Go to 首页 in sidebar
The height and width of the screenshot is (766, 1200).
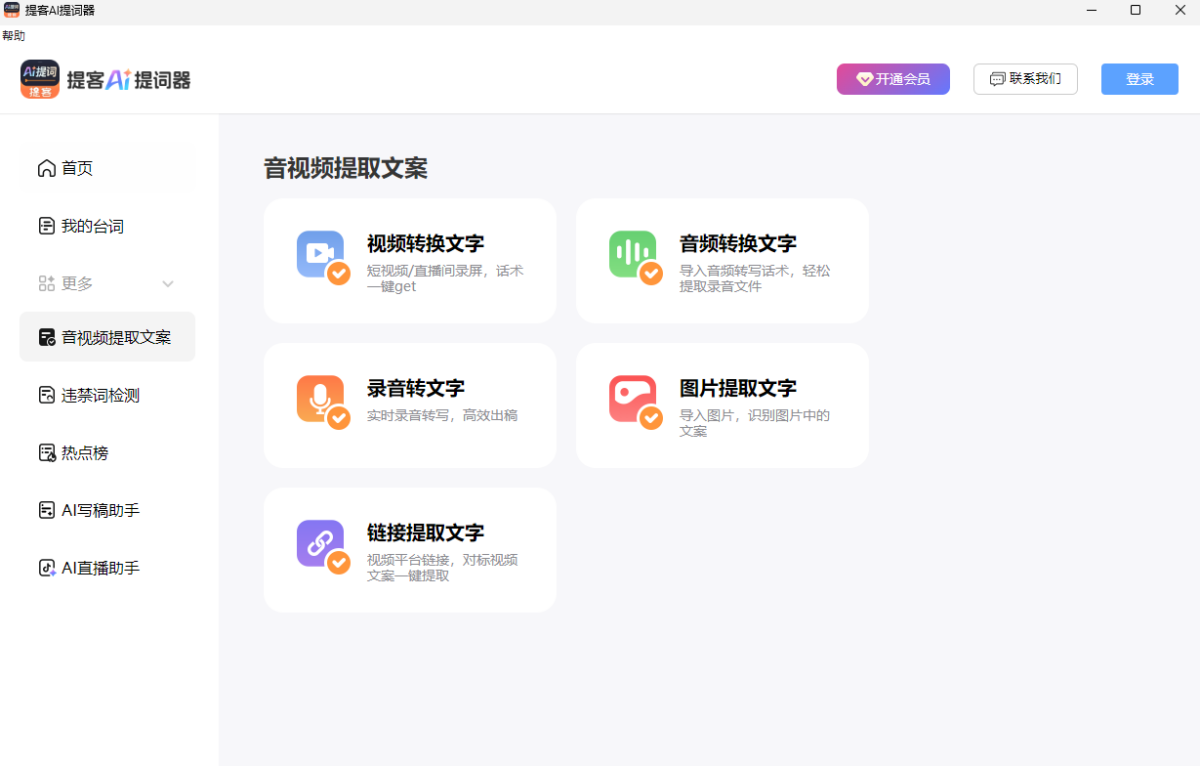tap(107, 168)
